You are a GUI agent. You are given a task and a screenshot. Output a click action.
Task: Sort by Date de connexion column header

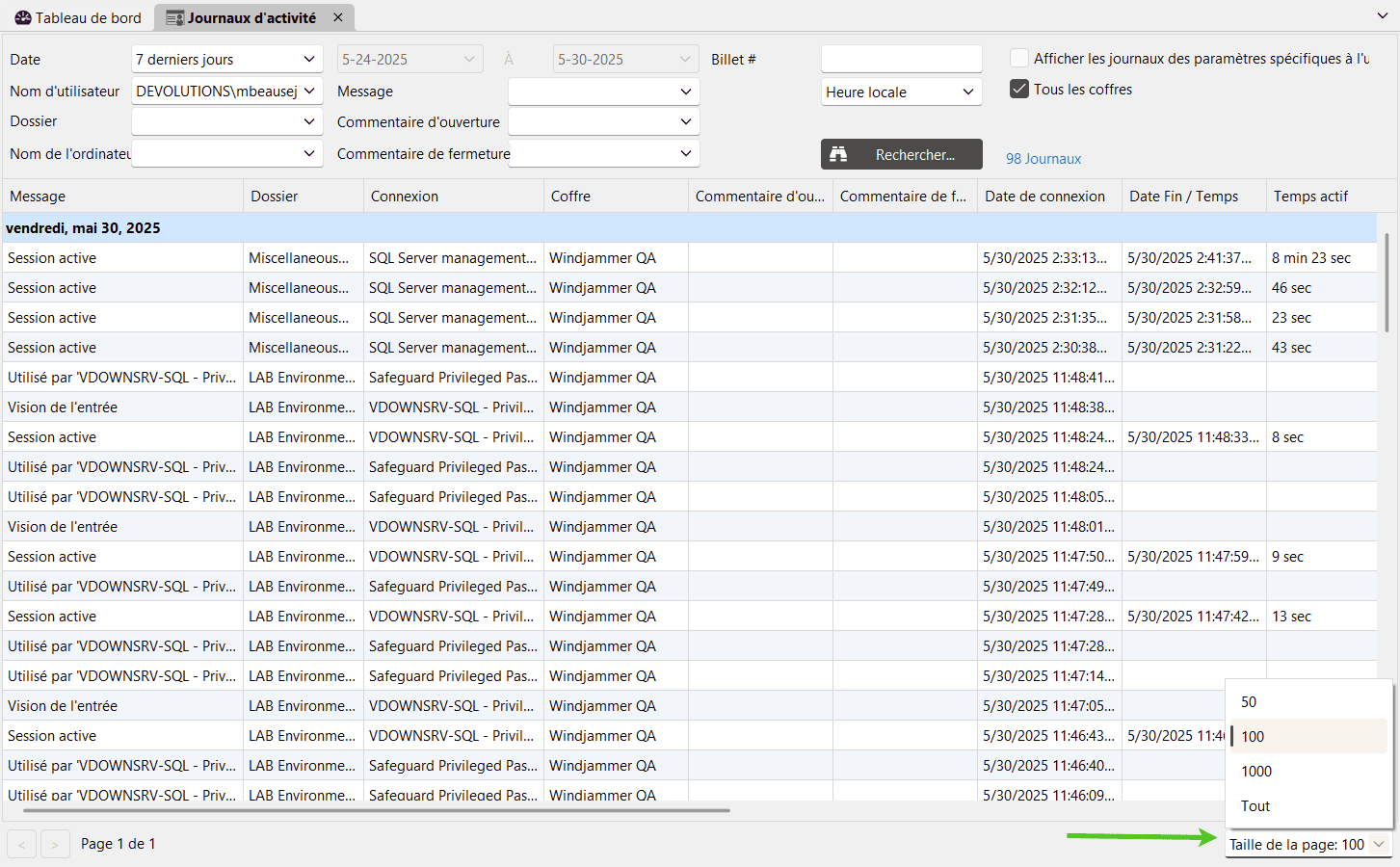1044,196
